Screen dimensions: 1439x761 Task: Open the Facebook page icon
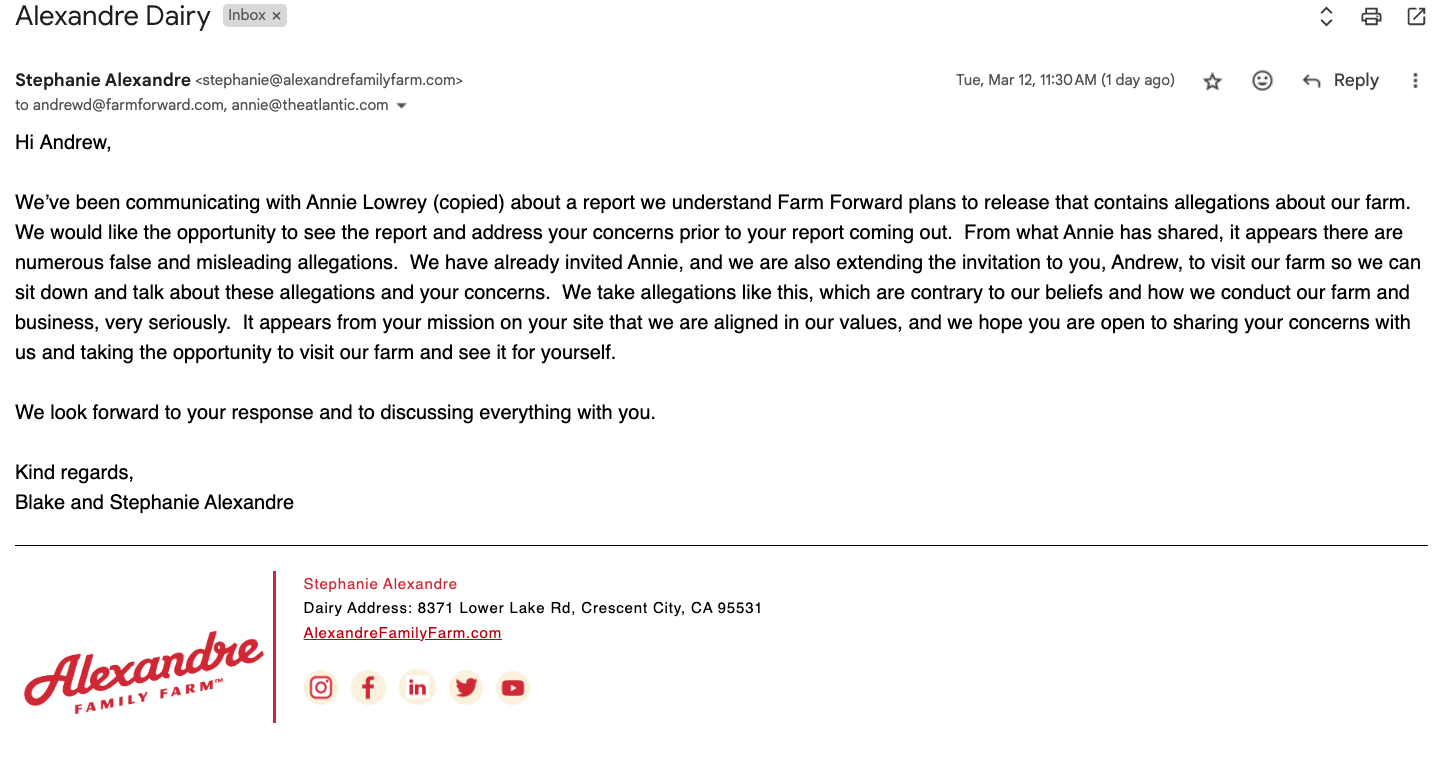(x=368, y=687)
